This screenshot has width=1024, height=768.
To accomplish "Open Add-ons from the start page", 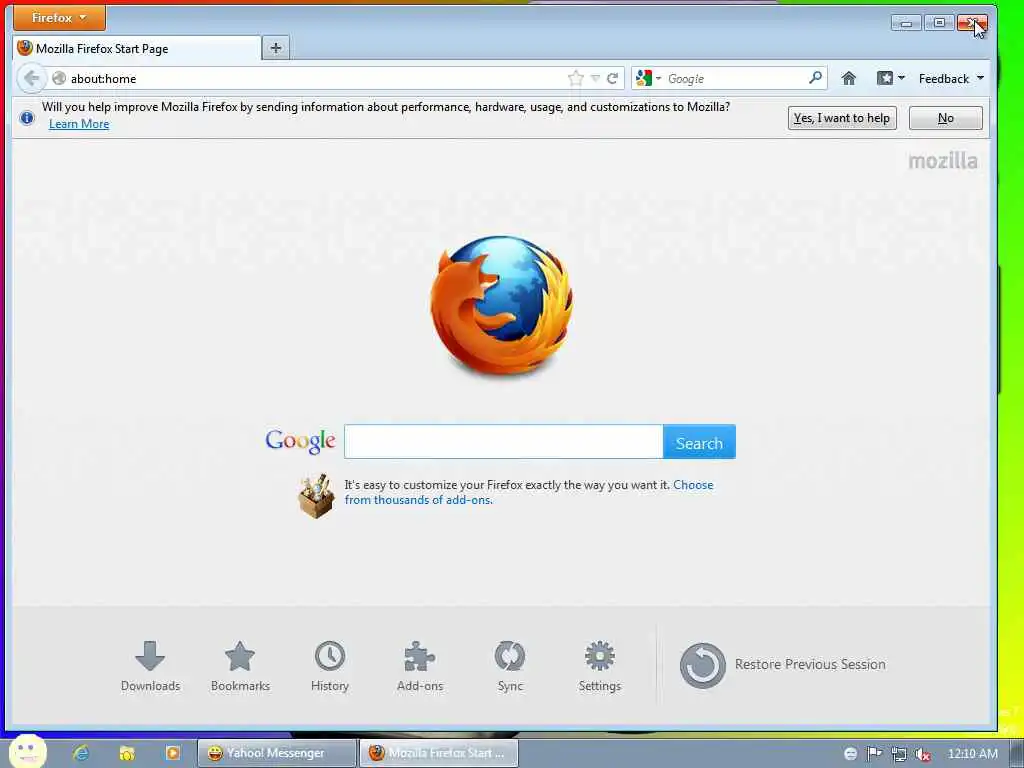I will click(x=420, y=666).
